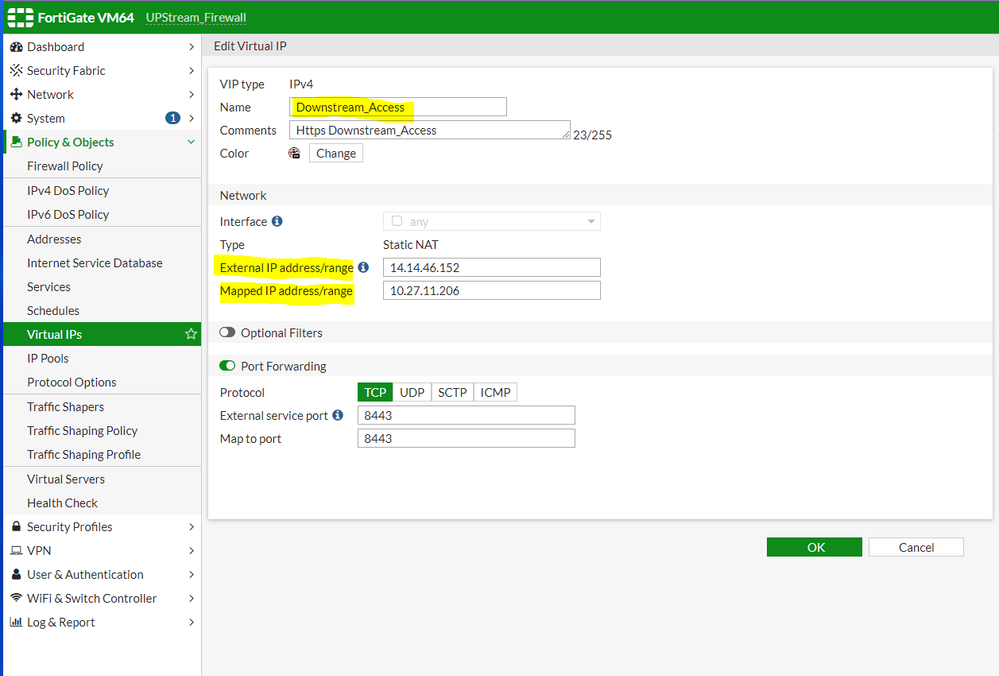
Task: Select UDP protocol option
Action: tap(412, 393)
